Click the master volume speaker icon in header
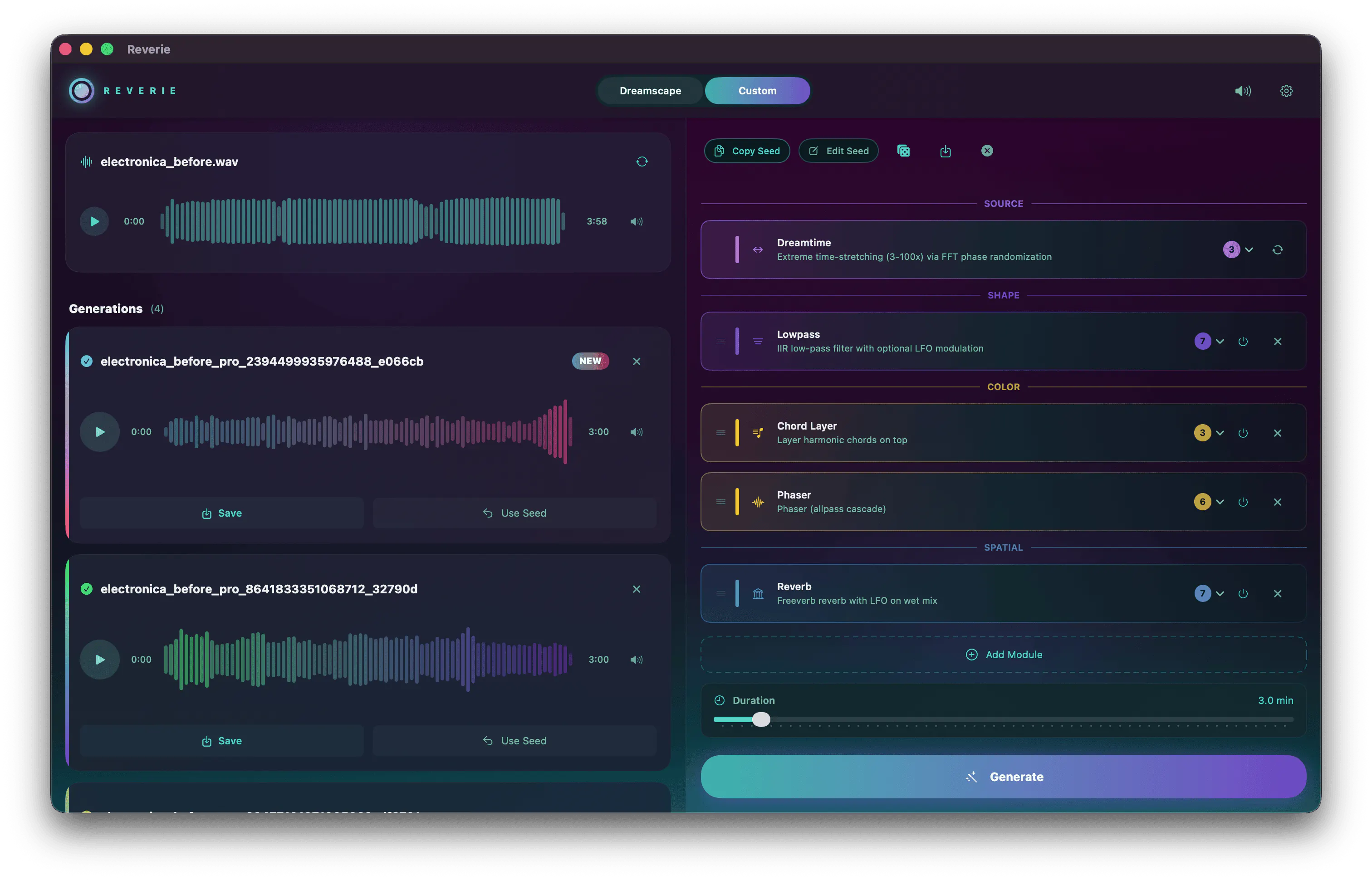 click(1242, 91)
